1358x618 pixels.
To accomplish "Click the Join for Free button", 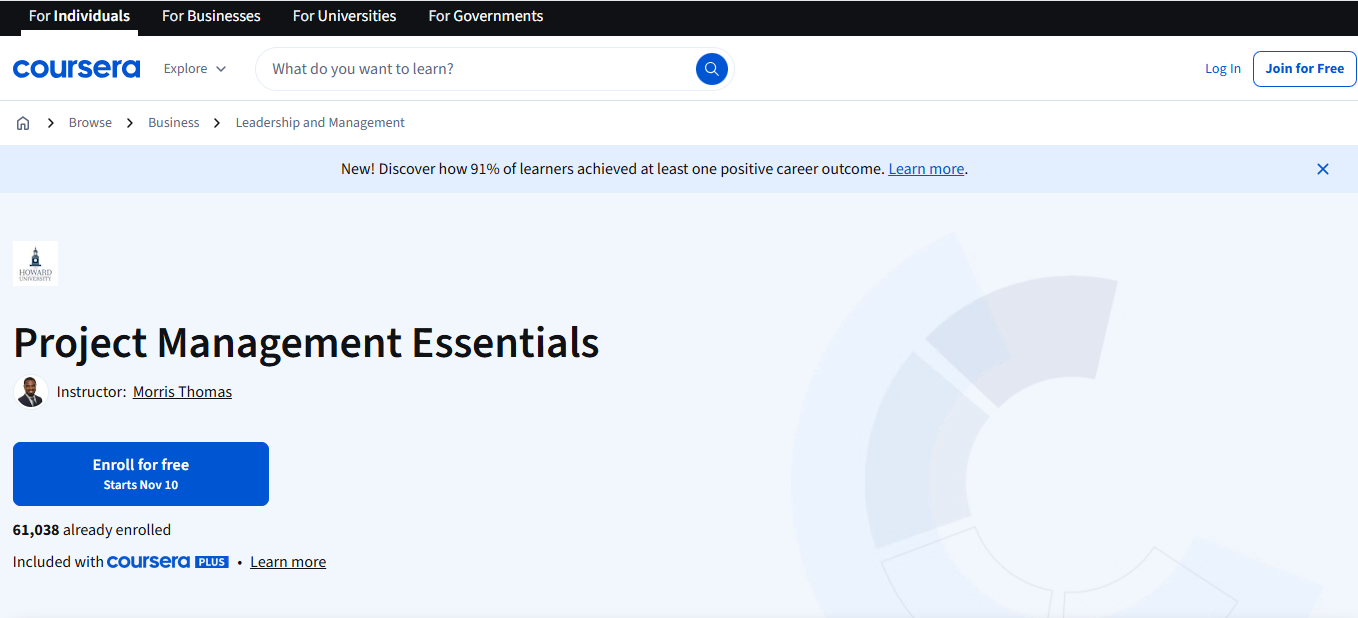I will tap(1304, 68).
